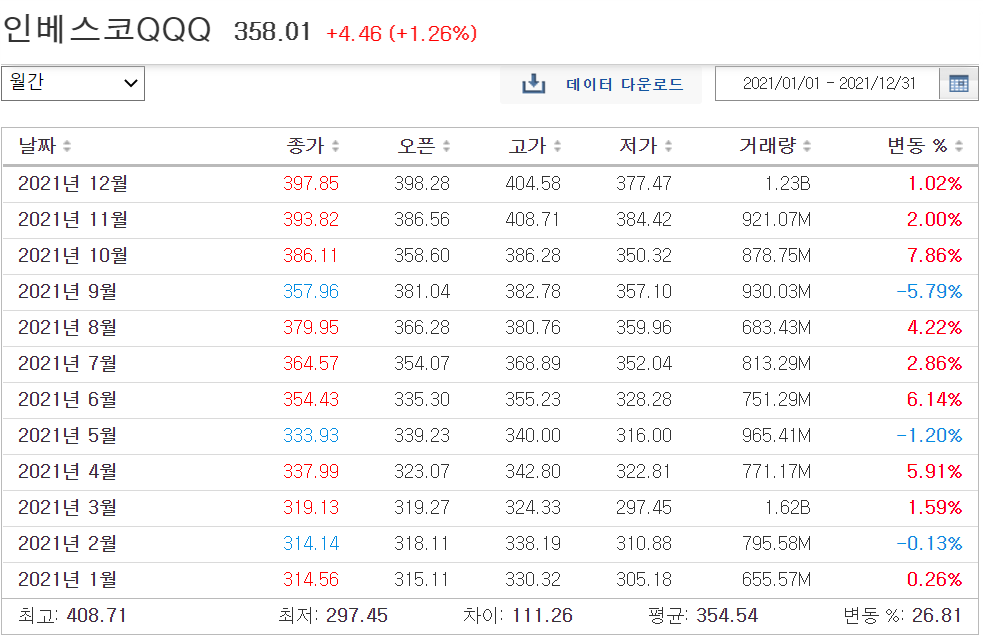This screenshot has width=983, height=639.
Task: Sort by 오픈 column arrows
Action: point(446,146)
